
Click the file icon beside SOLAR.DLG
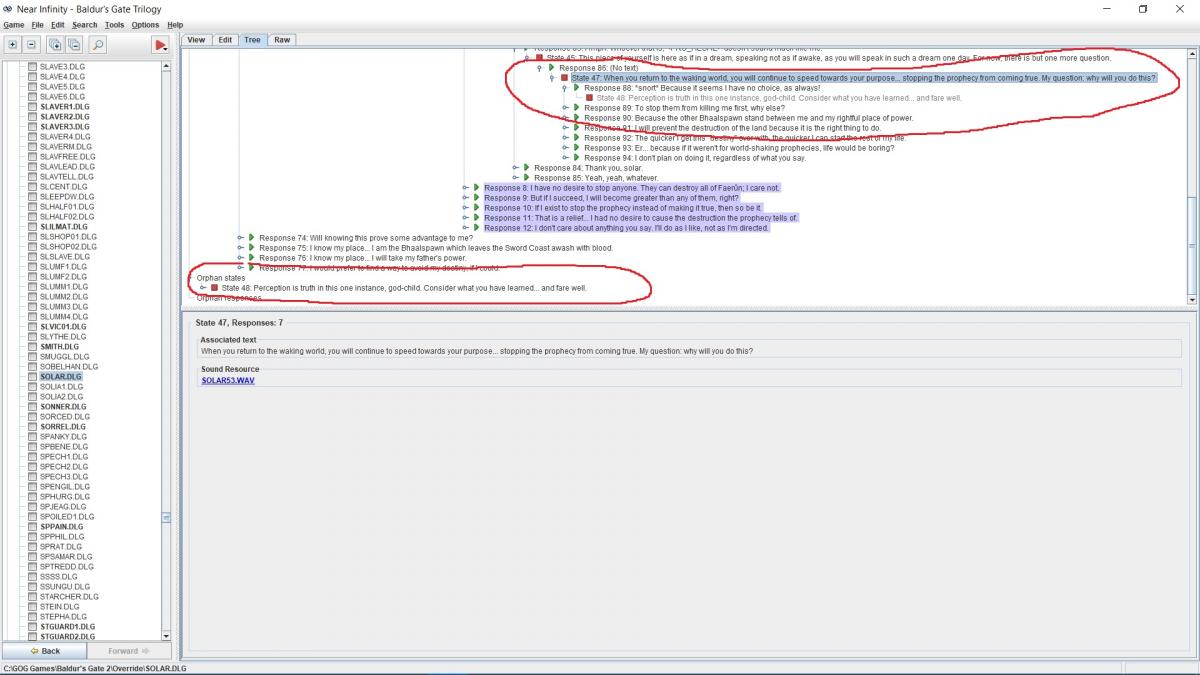pos(32,376)
